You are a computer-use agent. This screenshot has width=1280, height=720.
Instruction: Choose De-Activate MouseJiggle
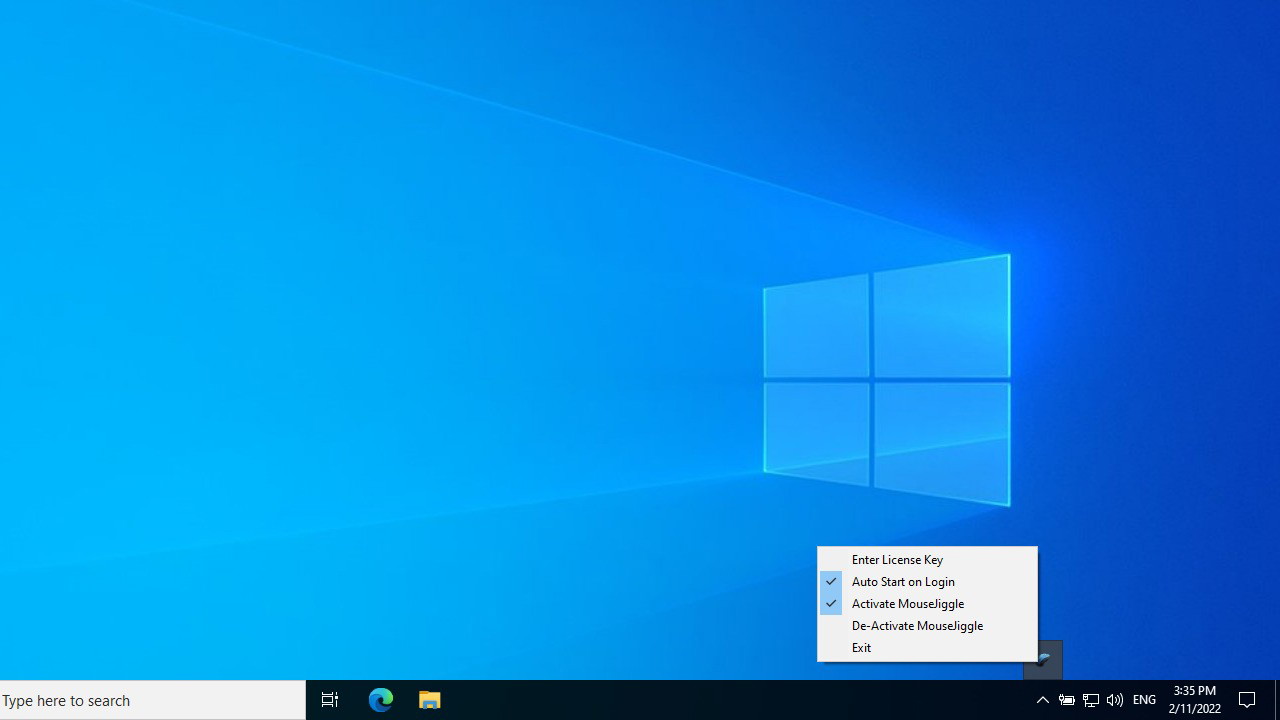tap(917, 626)
